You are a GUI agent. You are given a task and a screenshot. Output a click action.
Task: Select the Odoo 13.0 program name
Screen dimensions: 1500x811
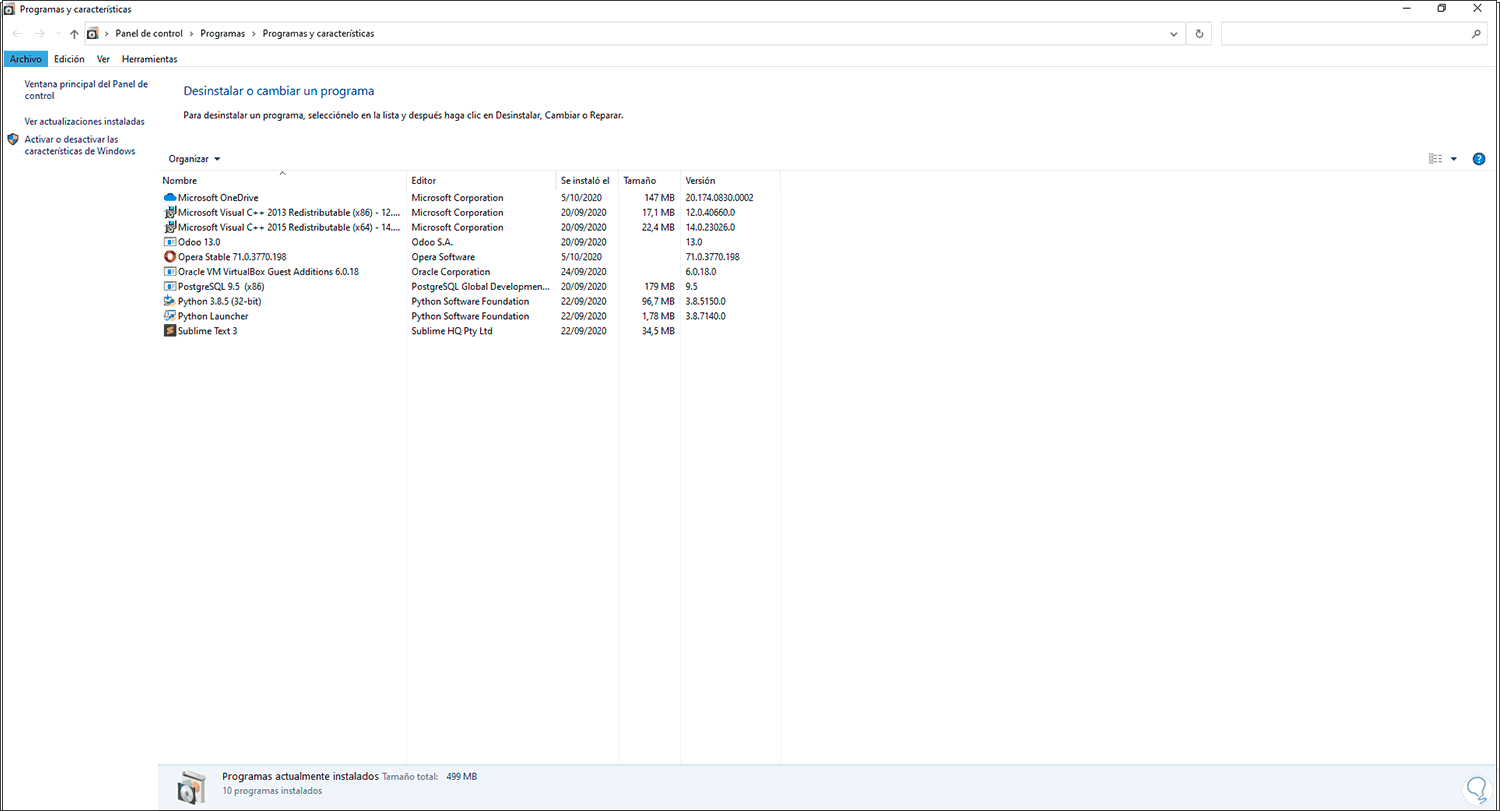(x=199, y=242)
